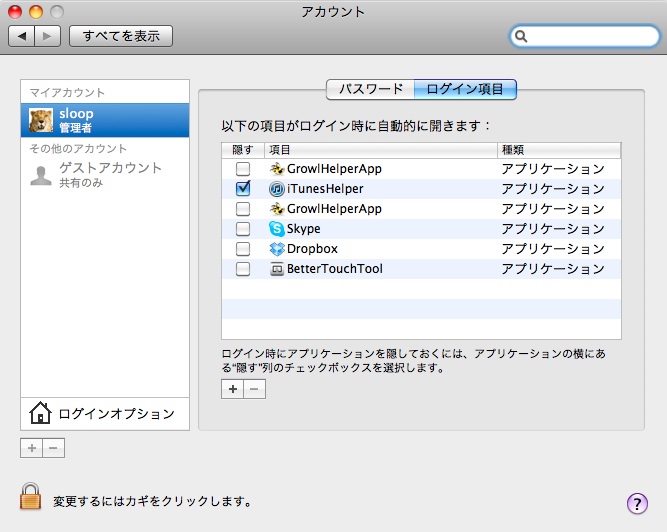The image size is (667, 532).
Task: Click the sloop account cheetah picture
Action: tap(41, 120)
